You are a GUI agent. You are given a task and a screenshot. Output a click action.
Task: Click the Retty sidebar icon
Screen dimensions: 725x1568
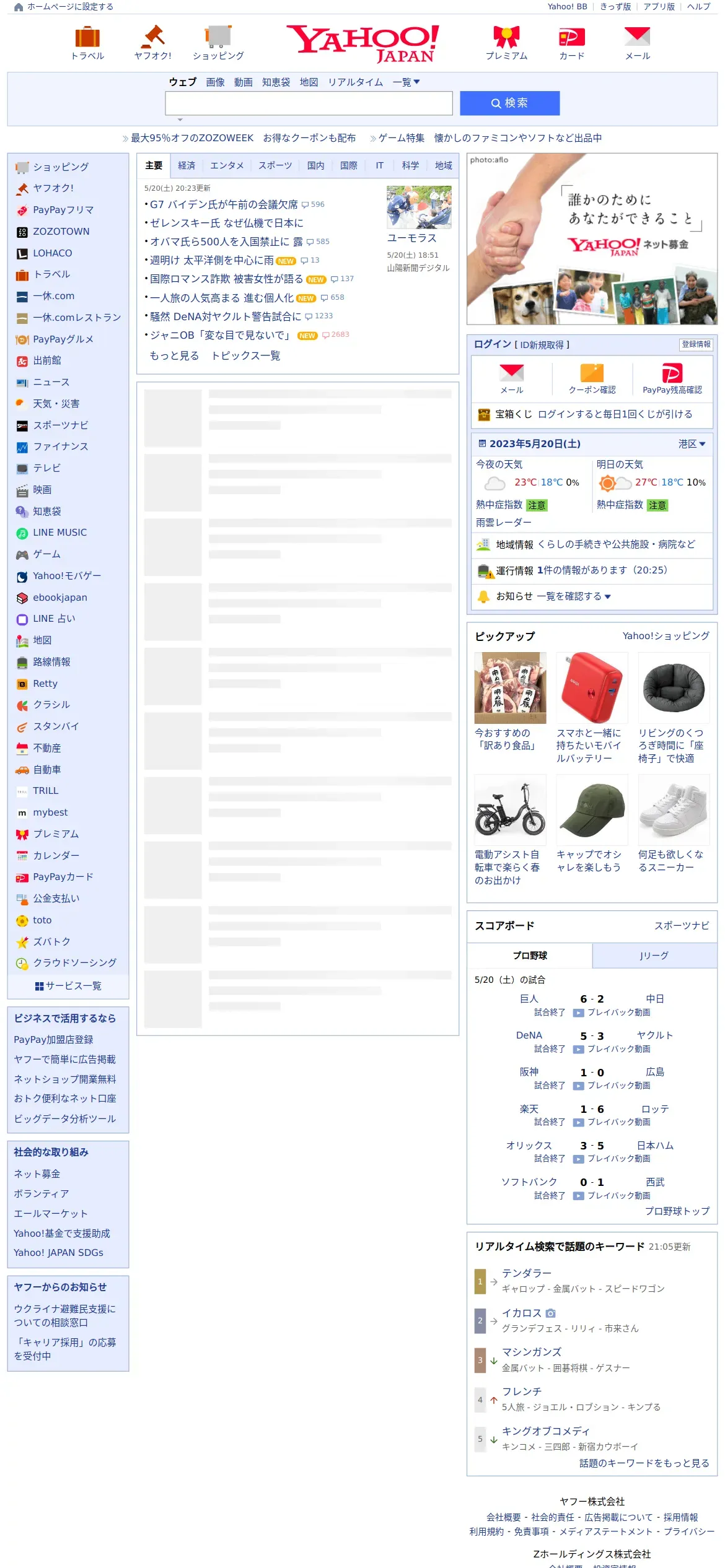click(x=22, y=684)
